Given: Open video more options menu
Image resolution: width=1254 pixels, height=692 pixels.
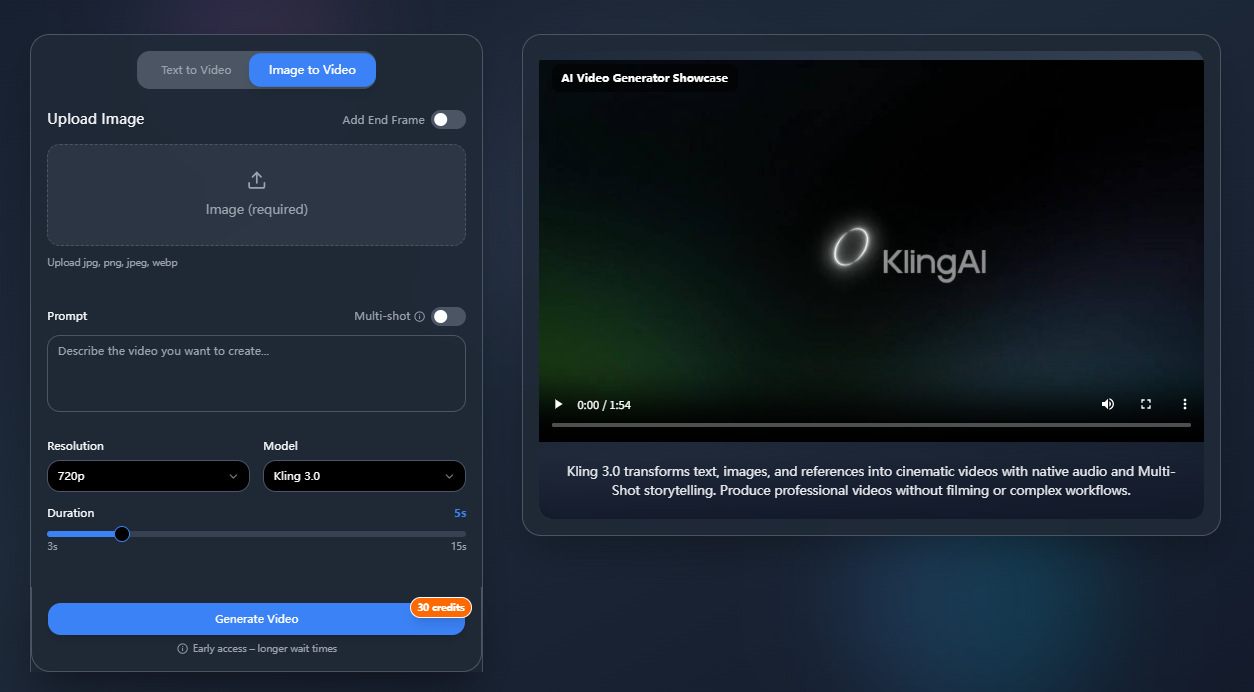Looking at the screenshot, I should [1185, 404].
